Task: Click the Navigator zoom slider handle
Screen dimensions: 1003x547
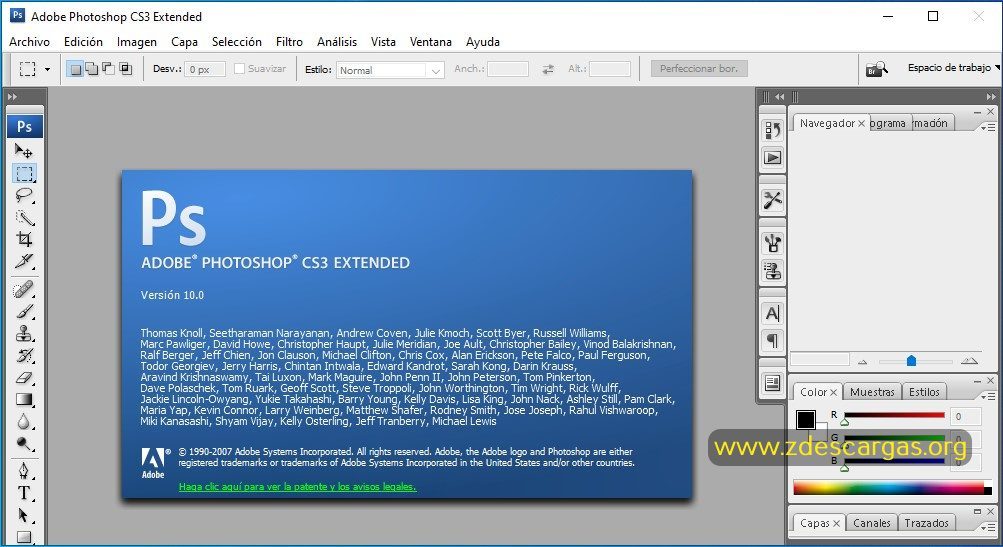Action: click(912, 361)
